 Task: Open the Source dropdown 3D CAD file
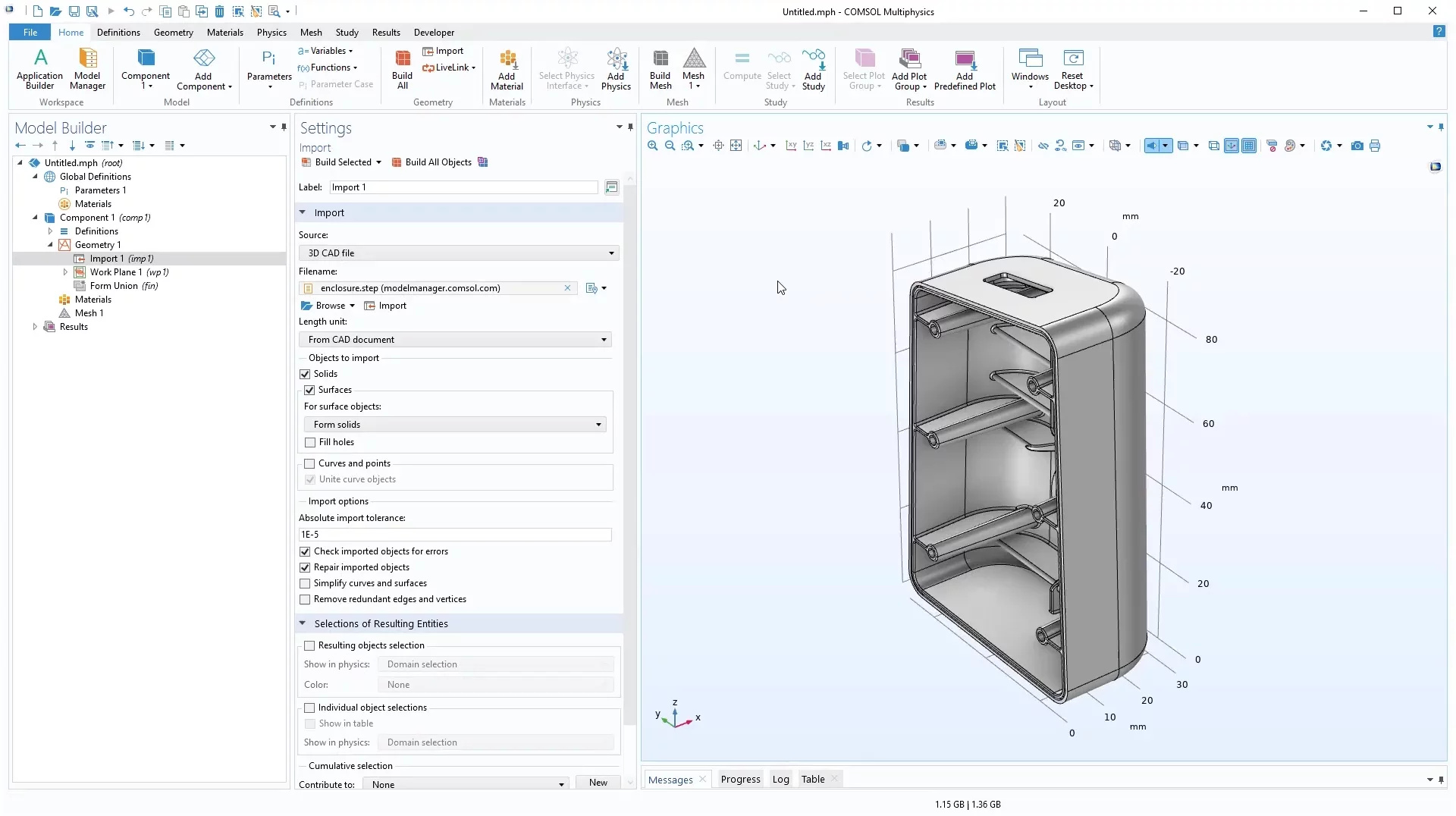click(459, 253)
